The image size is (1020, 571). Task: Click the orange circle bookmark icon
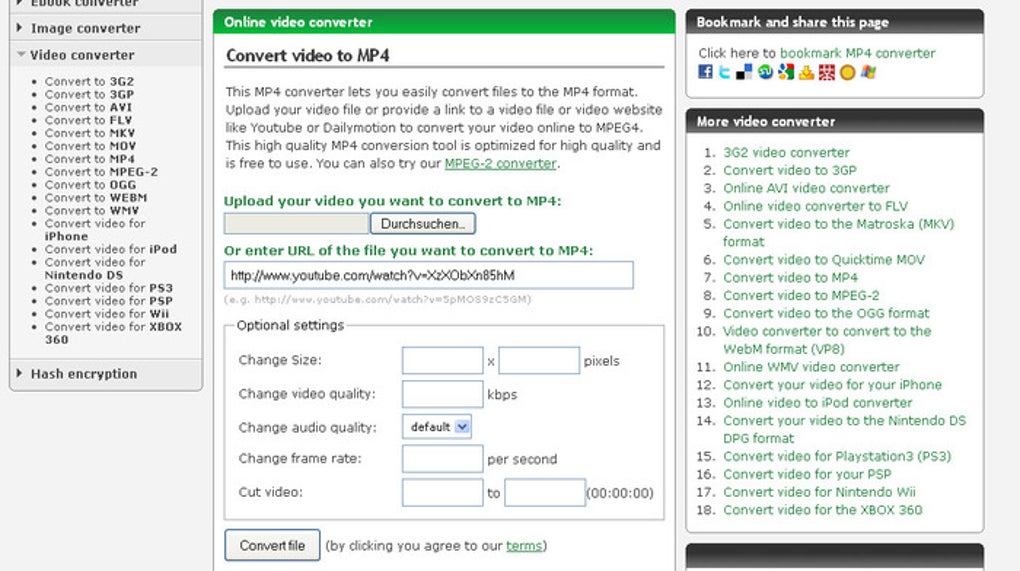(847, 72)
